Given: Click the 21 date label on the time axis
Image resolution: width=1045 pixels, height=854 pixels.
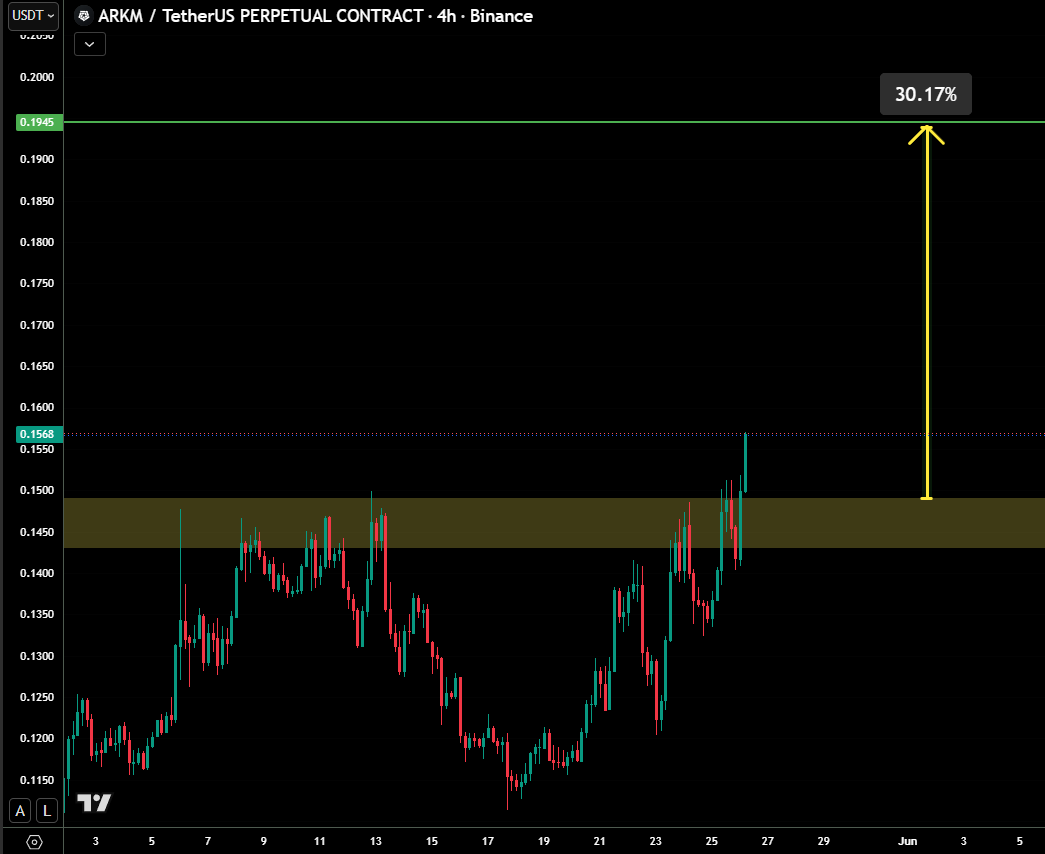Looking at the screenshot, I should tap(600, 841).
